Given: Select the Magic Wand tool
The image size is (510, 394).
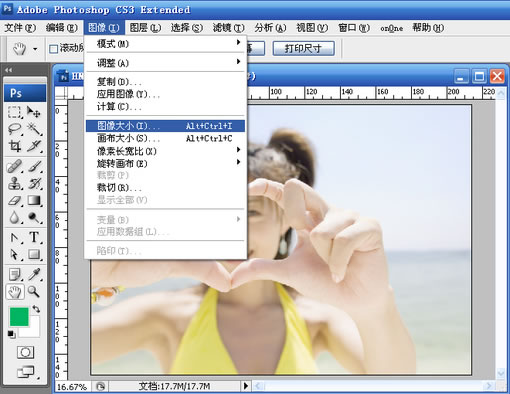Looking at the screenshot, I should coord(34,129).
